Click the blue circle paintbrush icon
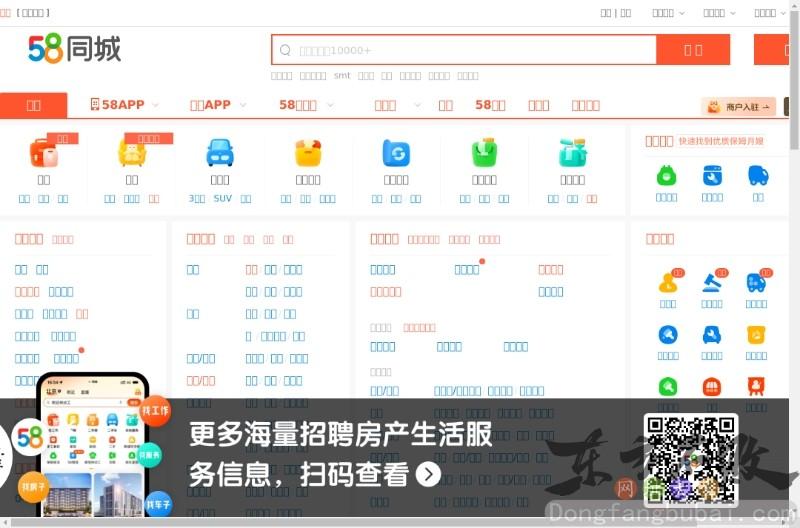 click(668, 335)
